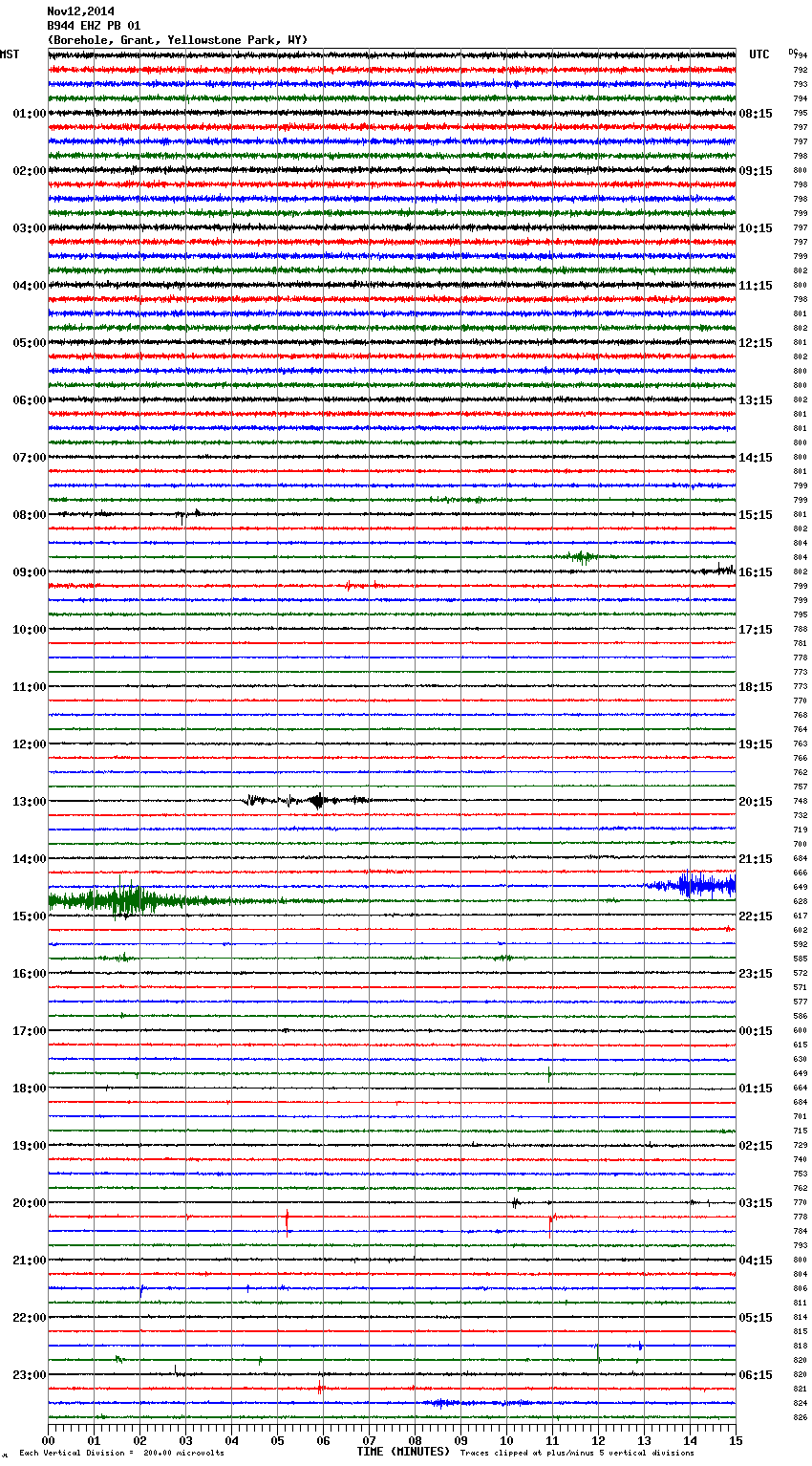Click the "09:00" MST time label
This screenshot has width=812, height=1466.
[x=30, y=572]
